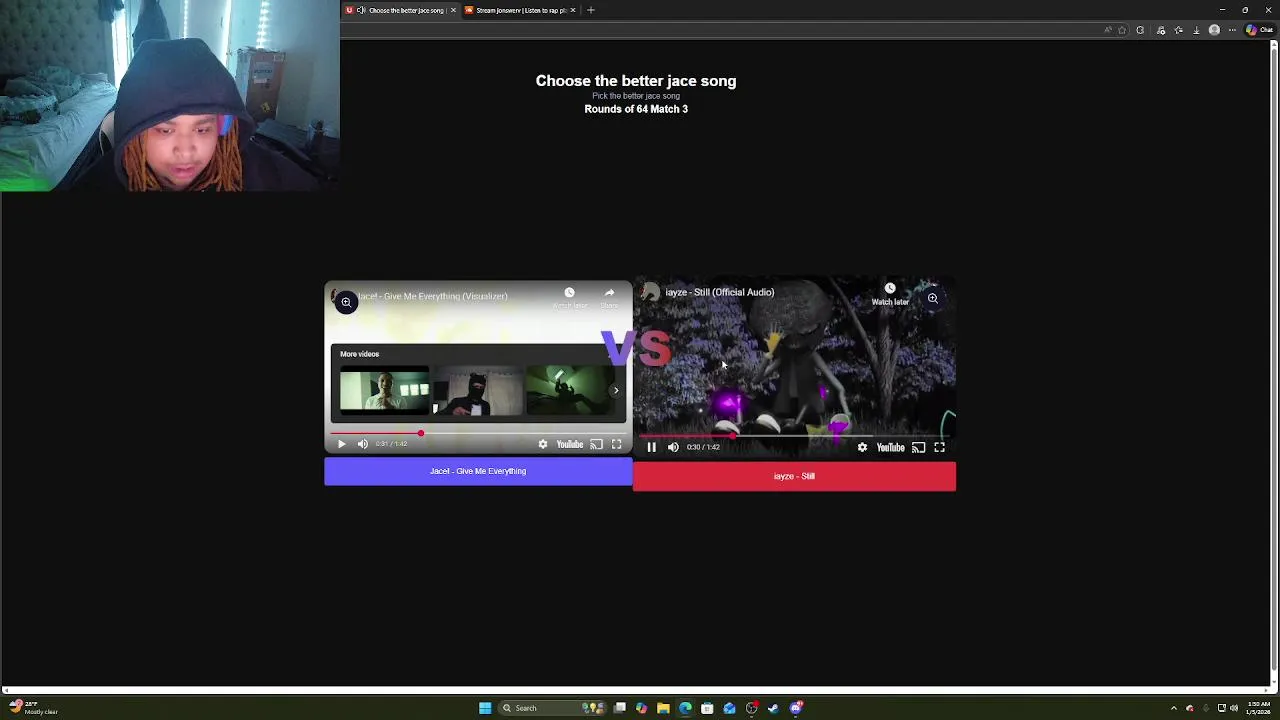Open Microsoft Edge from taskbar
1280x720 pixels.
[x=685, y=708]
